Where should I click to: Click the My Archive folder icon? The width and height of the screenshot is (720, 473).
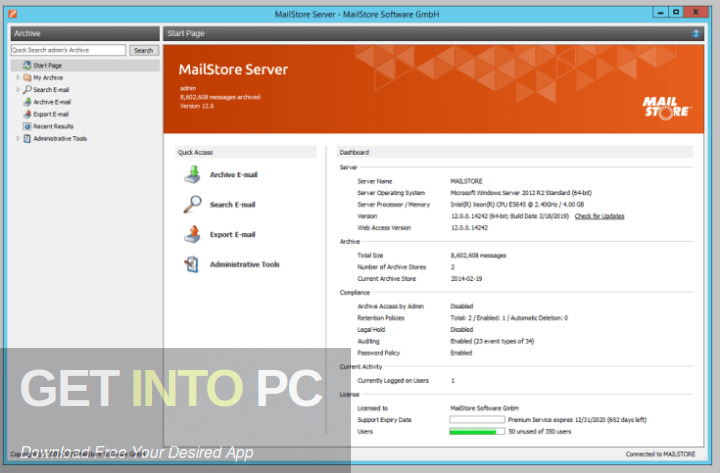(x=27, y=78)
